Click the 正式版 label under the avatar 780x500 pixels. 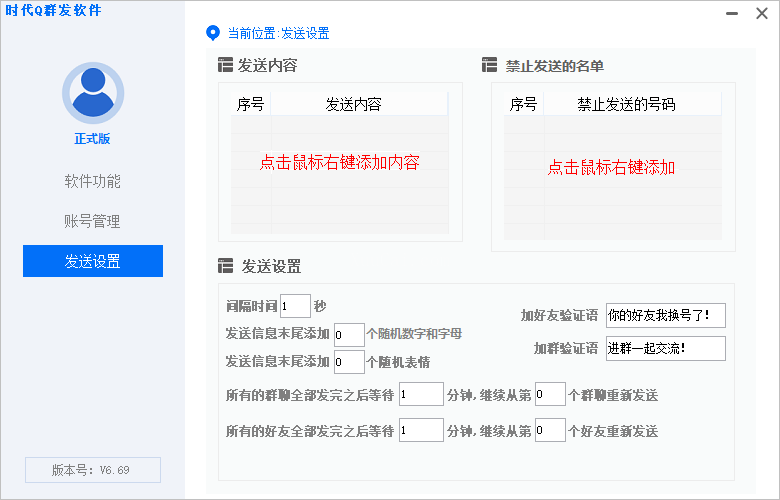pyautogui.click(x=92, y=139)
